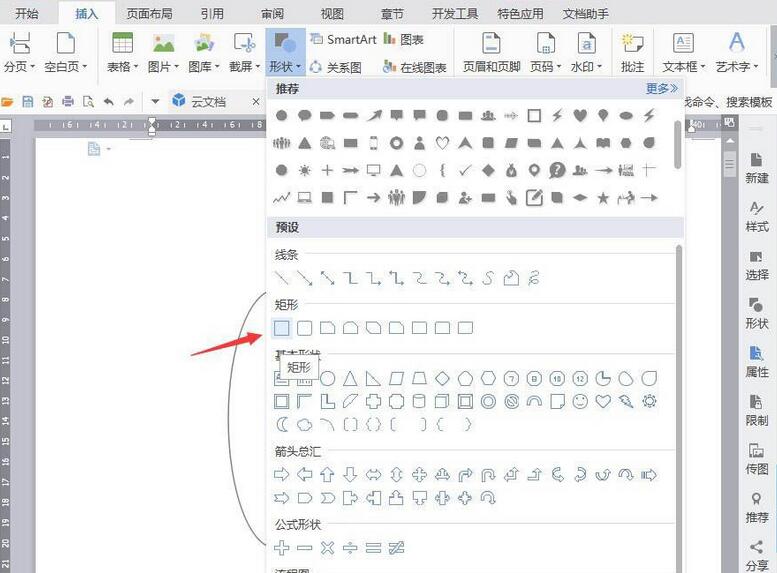Image resolution: width=777 pixels, height=573 pixels.
Task: Switch to the 章节 tab
Action: [392, 13]
